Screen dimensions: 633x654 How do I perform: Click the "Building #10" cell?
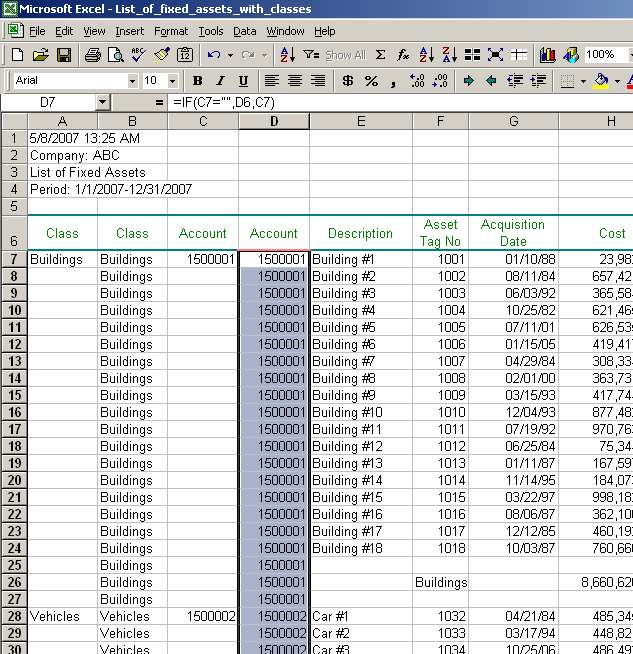pos(361,412)
